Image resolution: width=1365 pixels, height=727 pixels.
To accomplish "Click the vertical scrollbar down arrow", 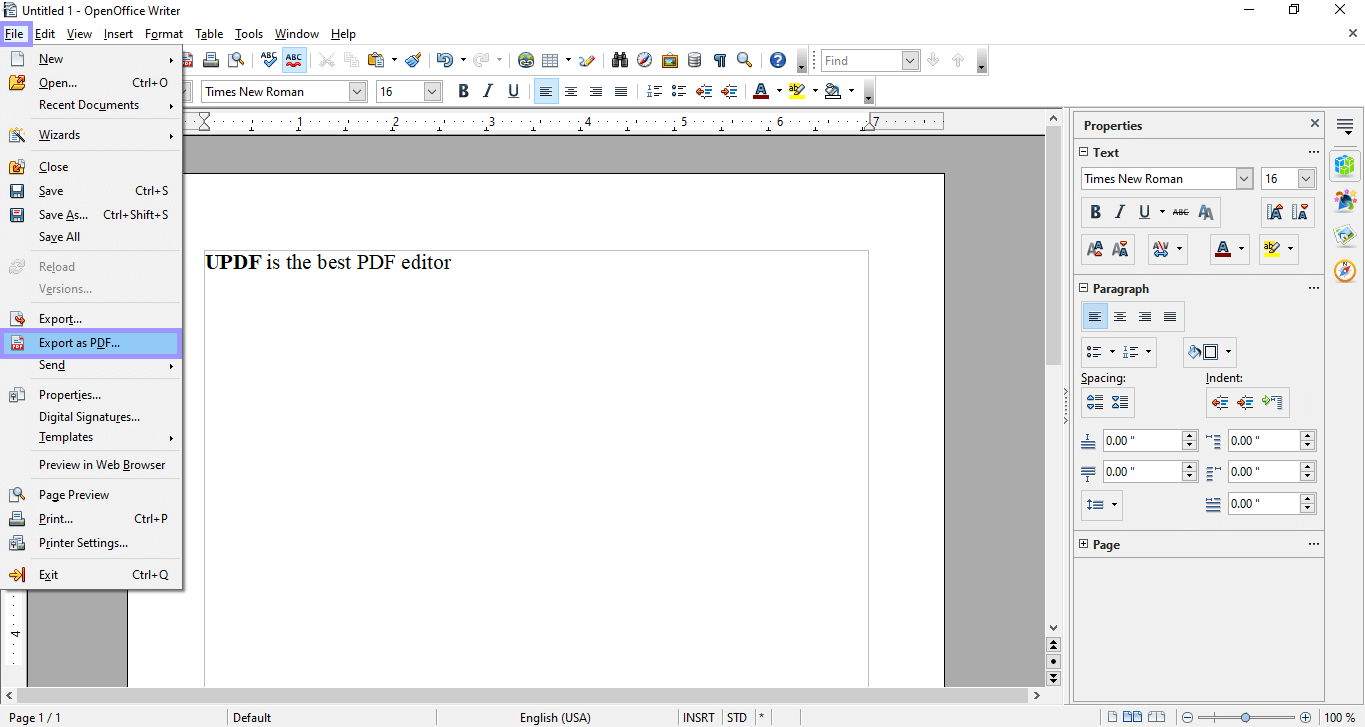I will 1053,627.
